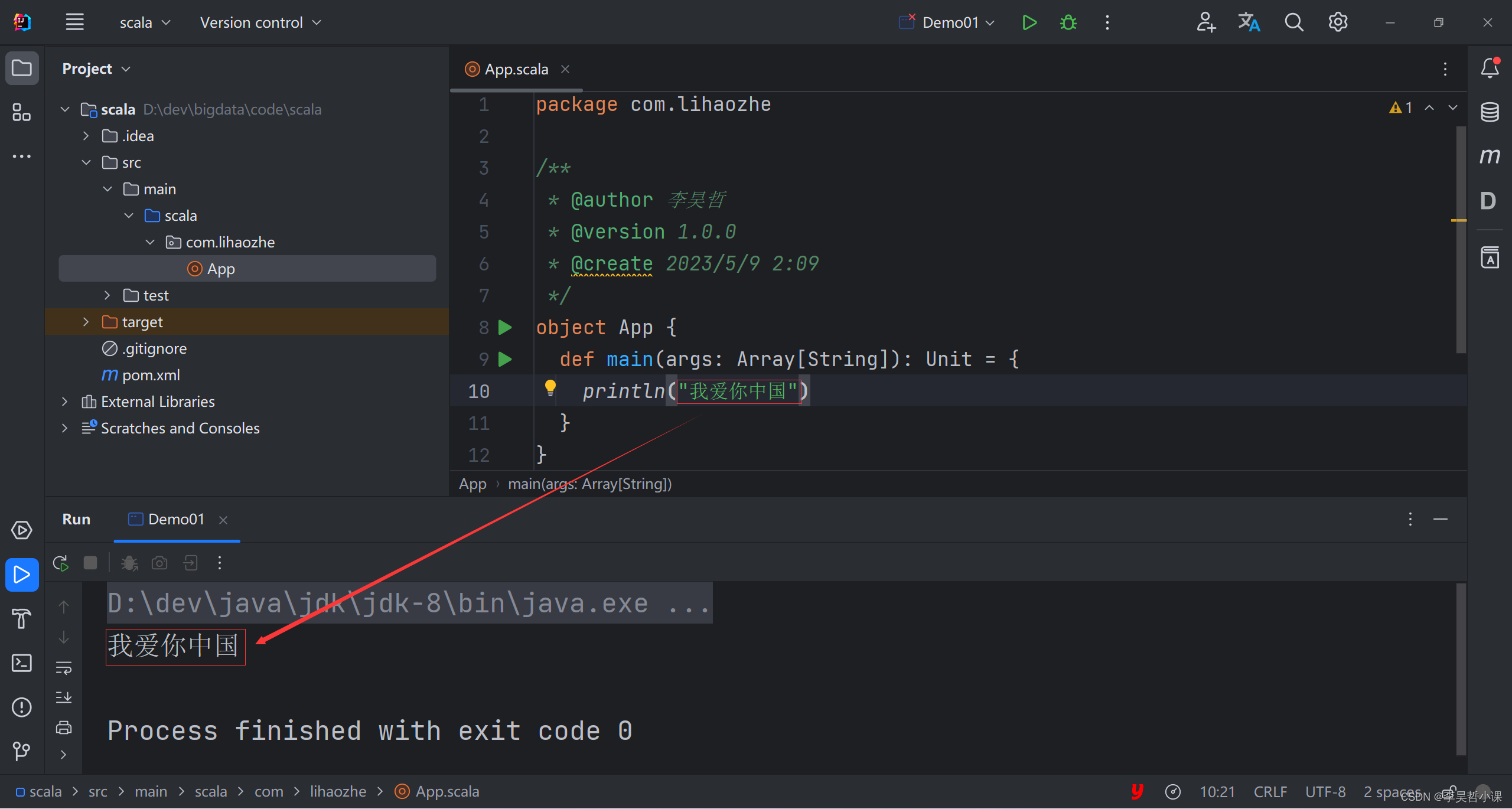Expand the target folder
The image size is (1512, 809).
point(86,322)
